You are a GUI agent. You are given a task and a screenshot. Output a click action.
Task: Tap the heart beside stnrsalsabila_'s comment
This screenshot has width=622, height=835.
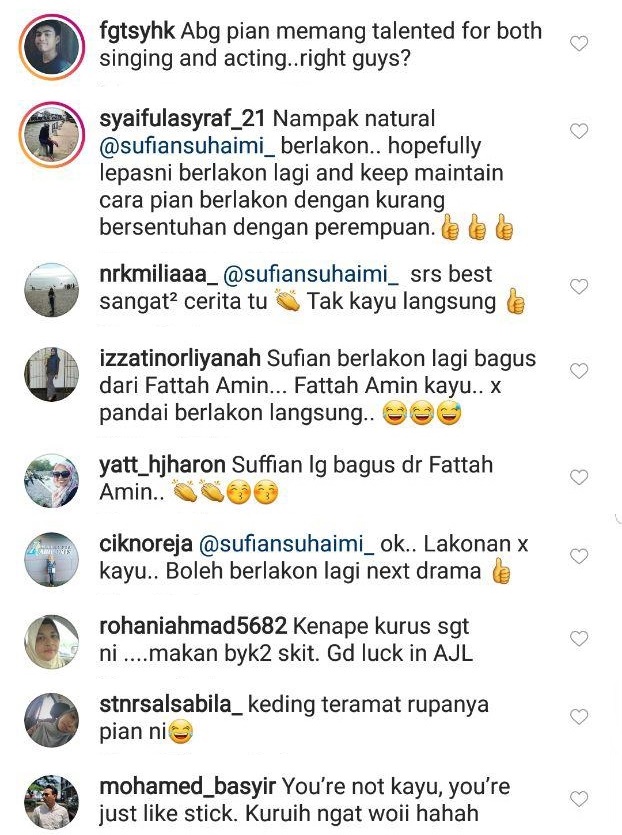click(579, 717)
